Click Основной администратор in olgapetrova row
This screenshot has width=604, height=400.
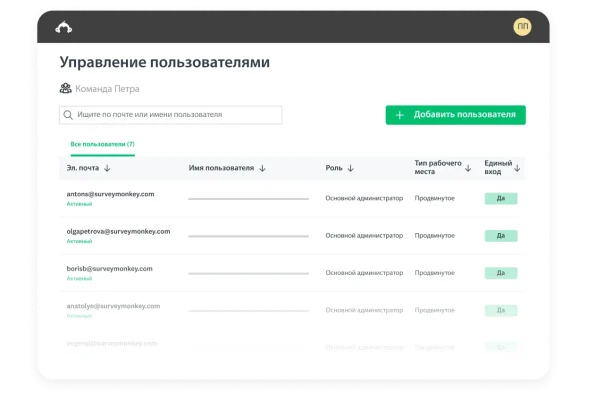point(364,235)
